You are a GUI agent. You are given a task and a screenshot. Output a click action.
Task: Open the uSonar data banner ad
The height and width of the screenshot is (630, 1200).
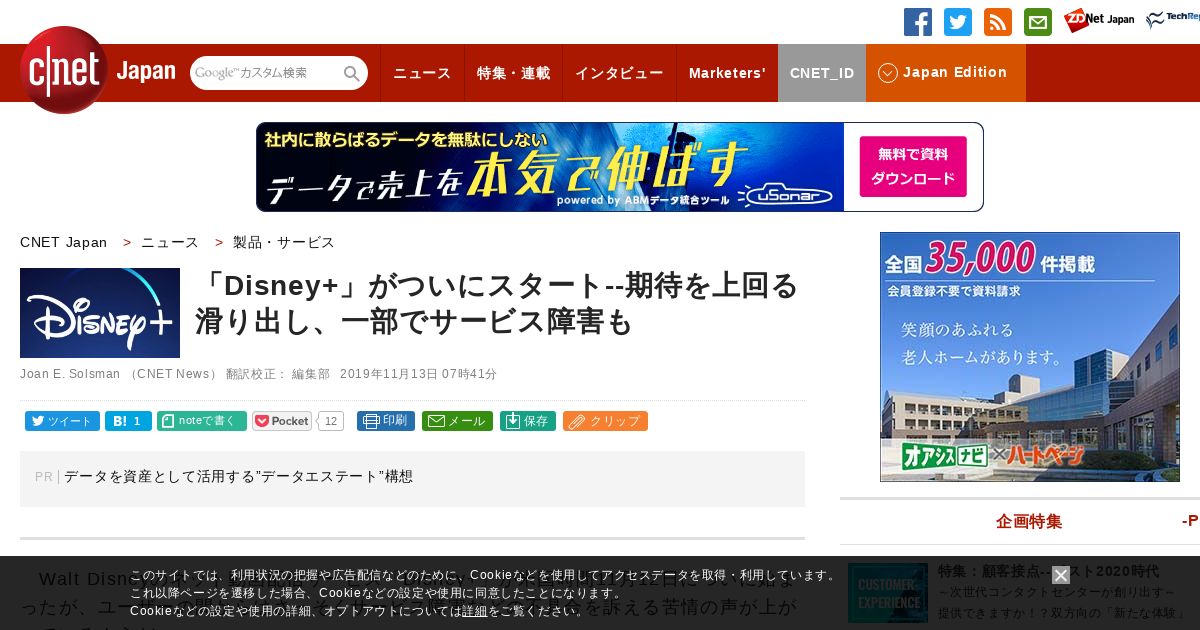pyautogui.click(x=620, y=167)
